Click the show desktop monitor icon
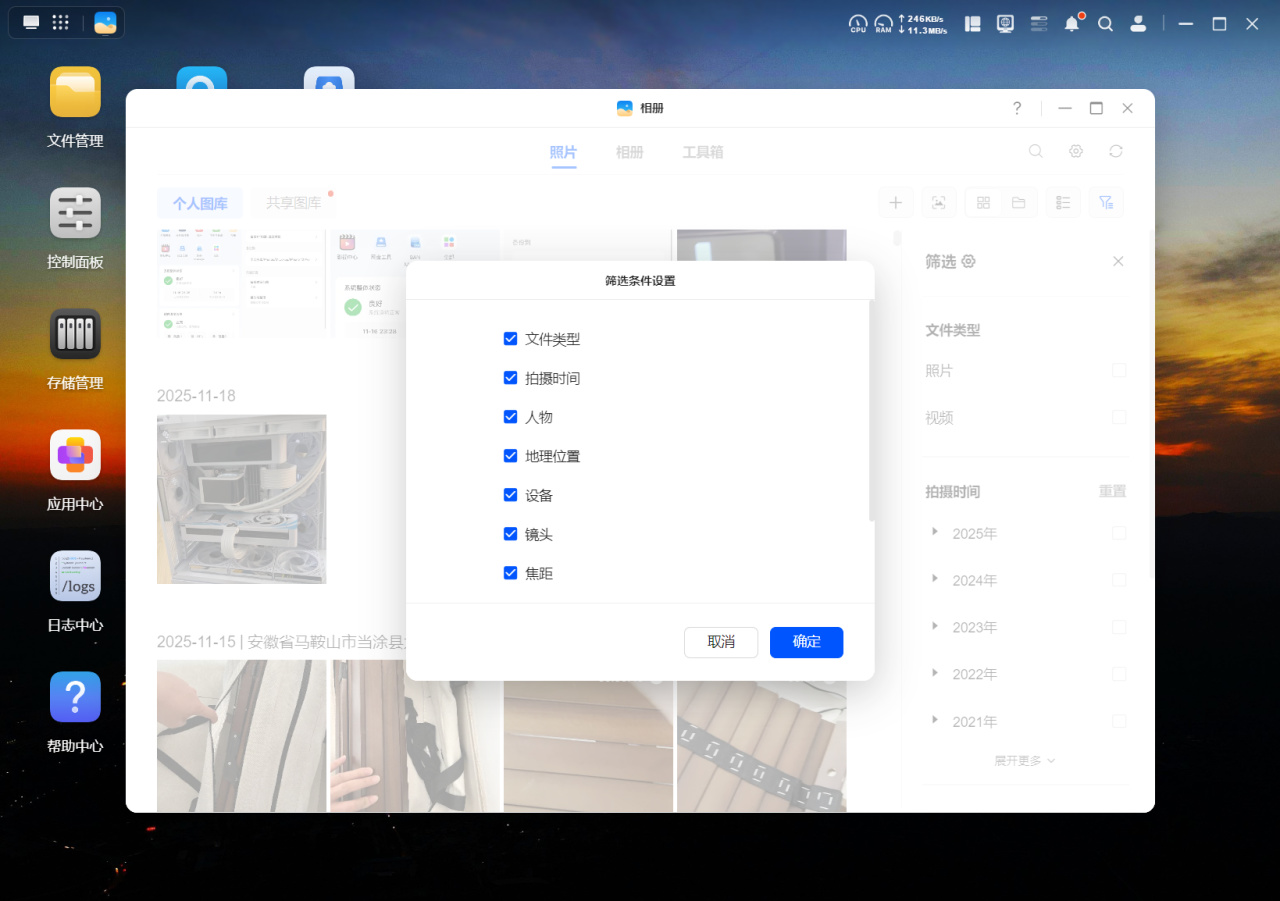 [x=32, y=23]
